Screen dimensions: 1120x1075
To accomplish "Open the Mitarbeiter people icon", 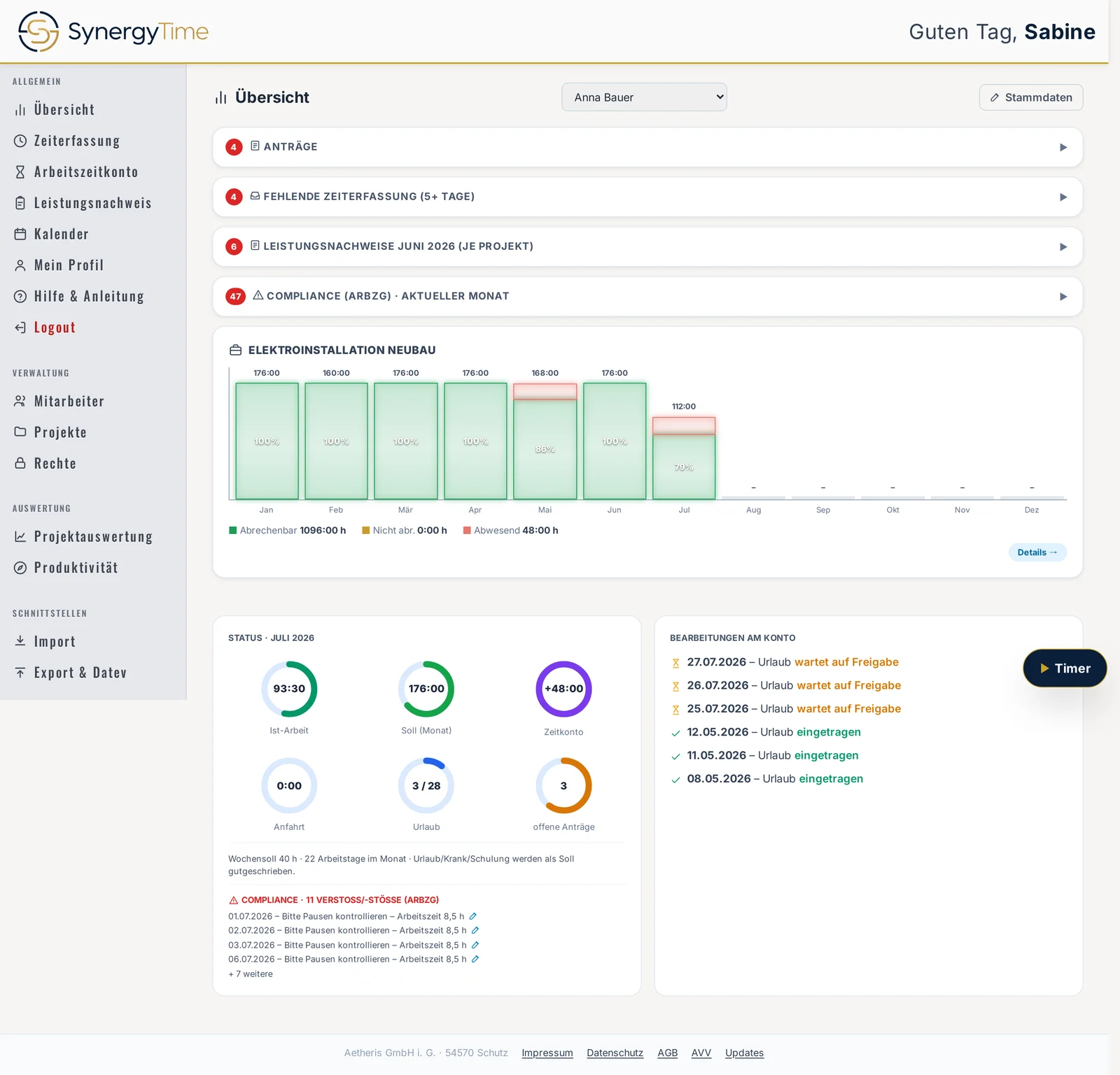I will [x=20, y=401].
